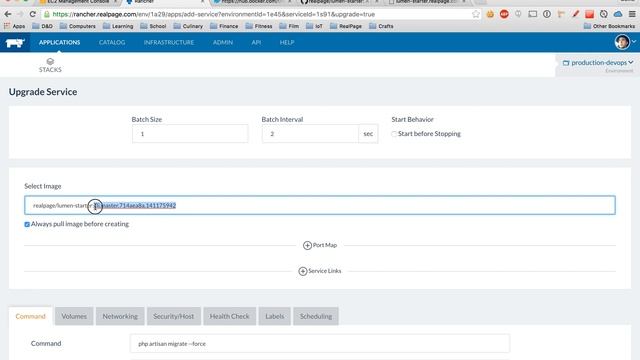
Task: Open the Help menu
Action: tap(287, 42)
